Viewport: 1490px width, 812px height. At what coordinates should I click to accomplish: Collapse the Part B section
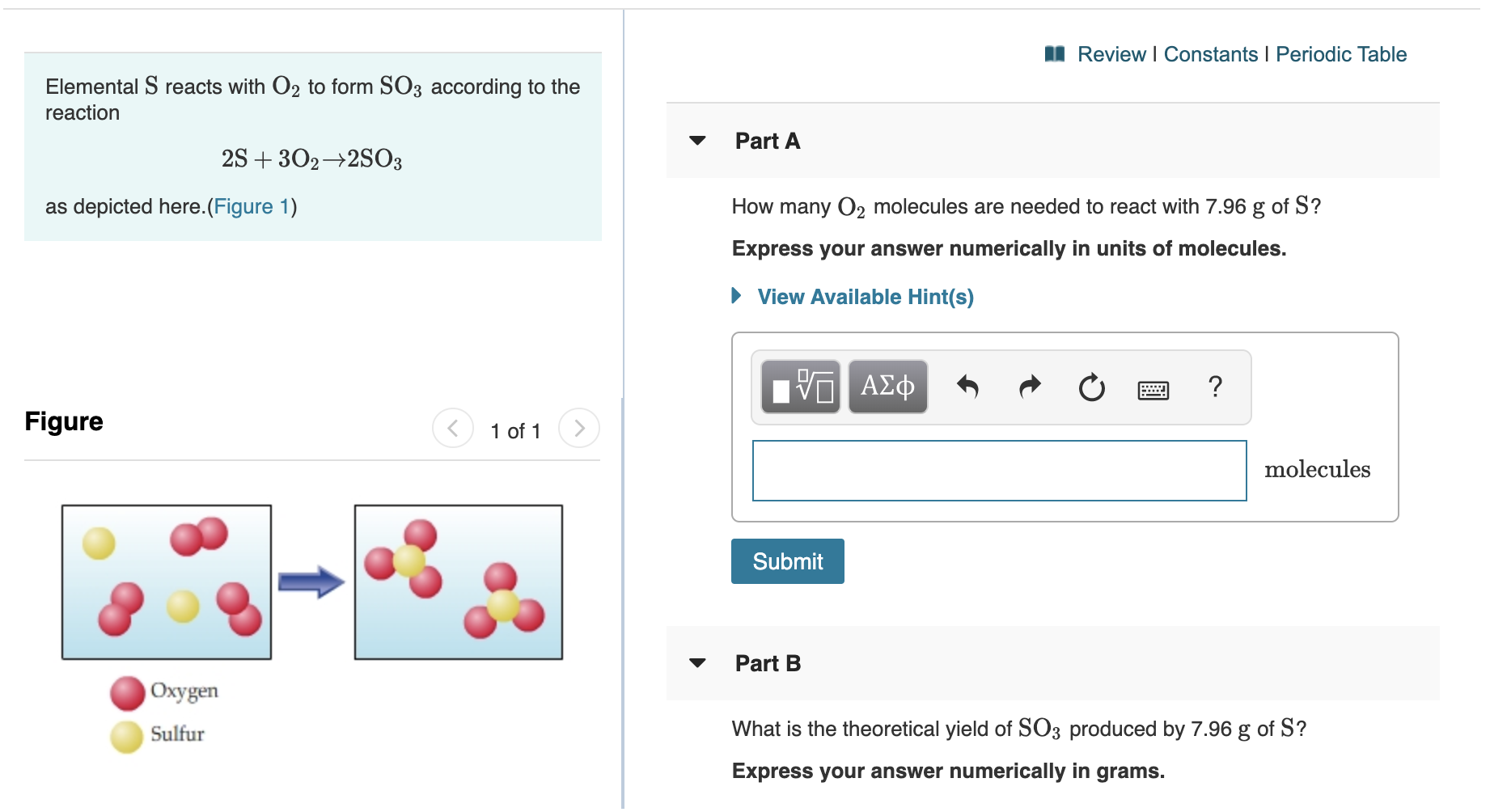point(699,664)
